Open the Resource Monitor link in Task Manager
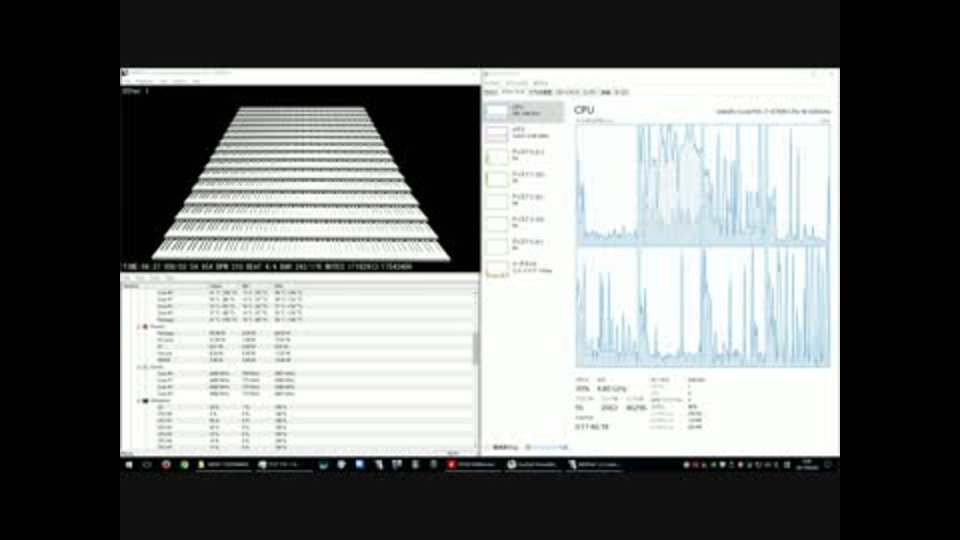 [x=547, y=448]
